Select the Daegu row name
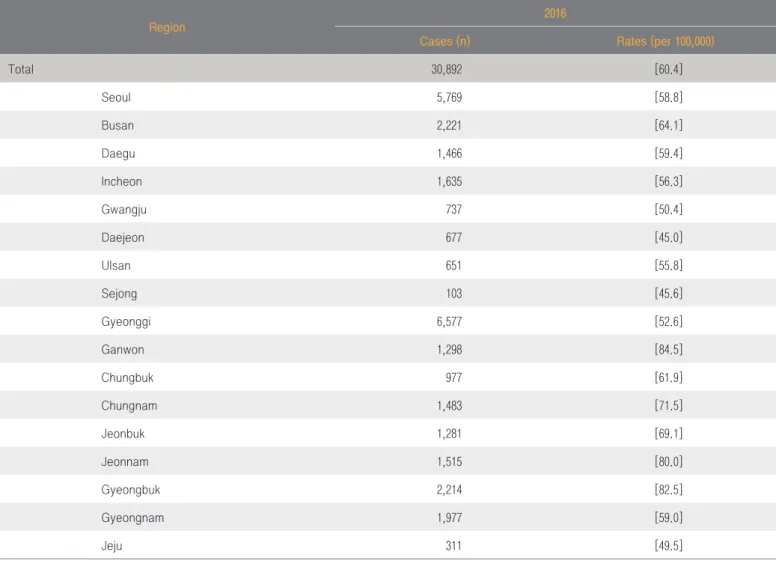 pyautogui.click(x=118, y=154)
